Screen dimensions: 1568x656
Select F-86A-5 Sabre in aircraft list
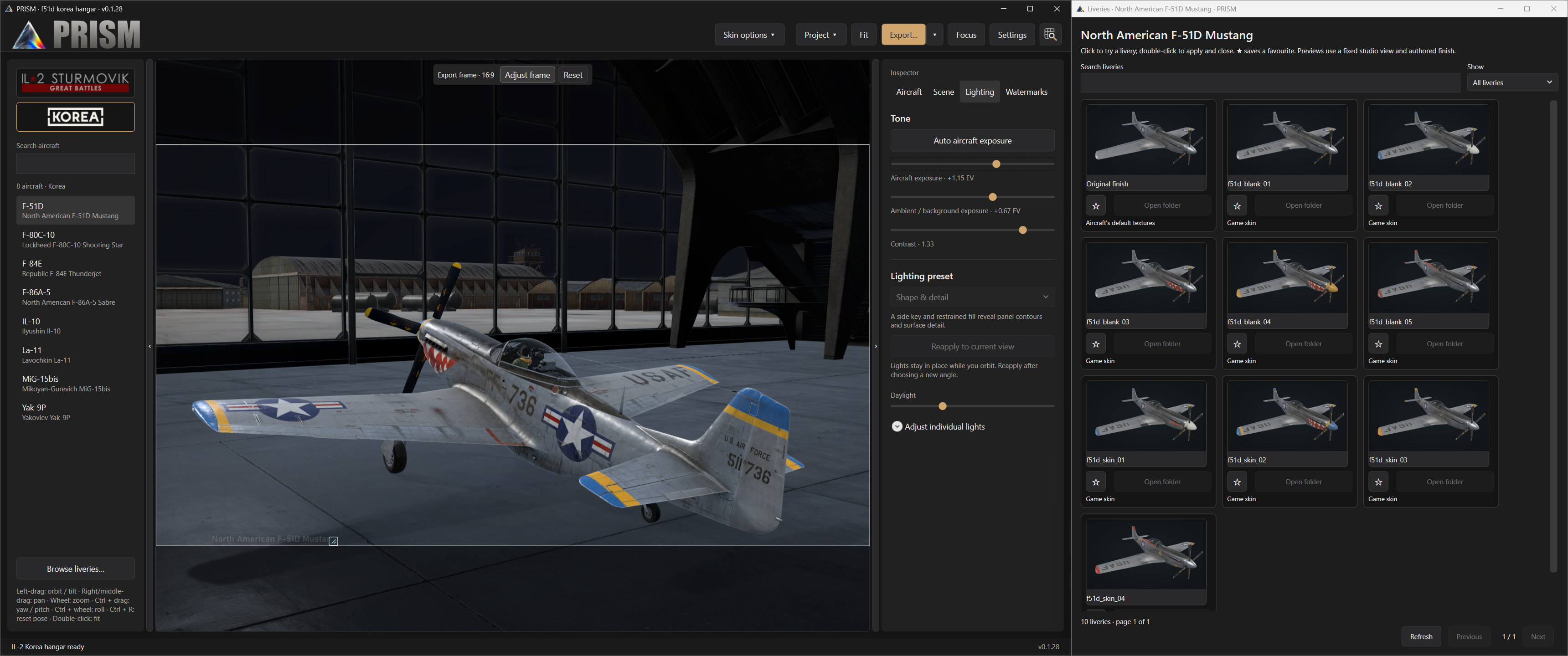click(76, 297)
